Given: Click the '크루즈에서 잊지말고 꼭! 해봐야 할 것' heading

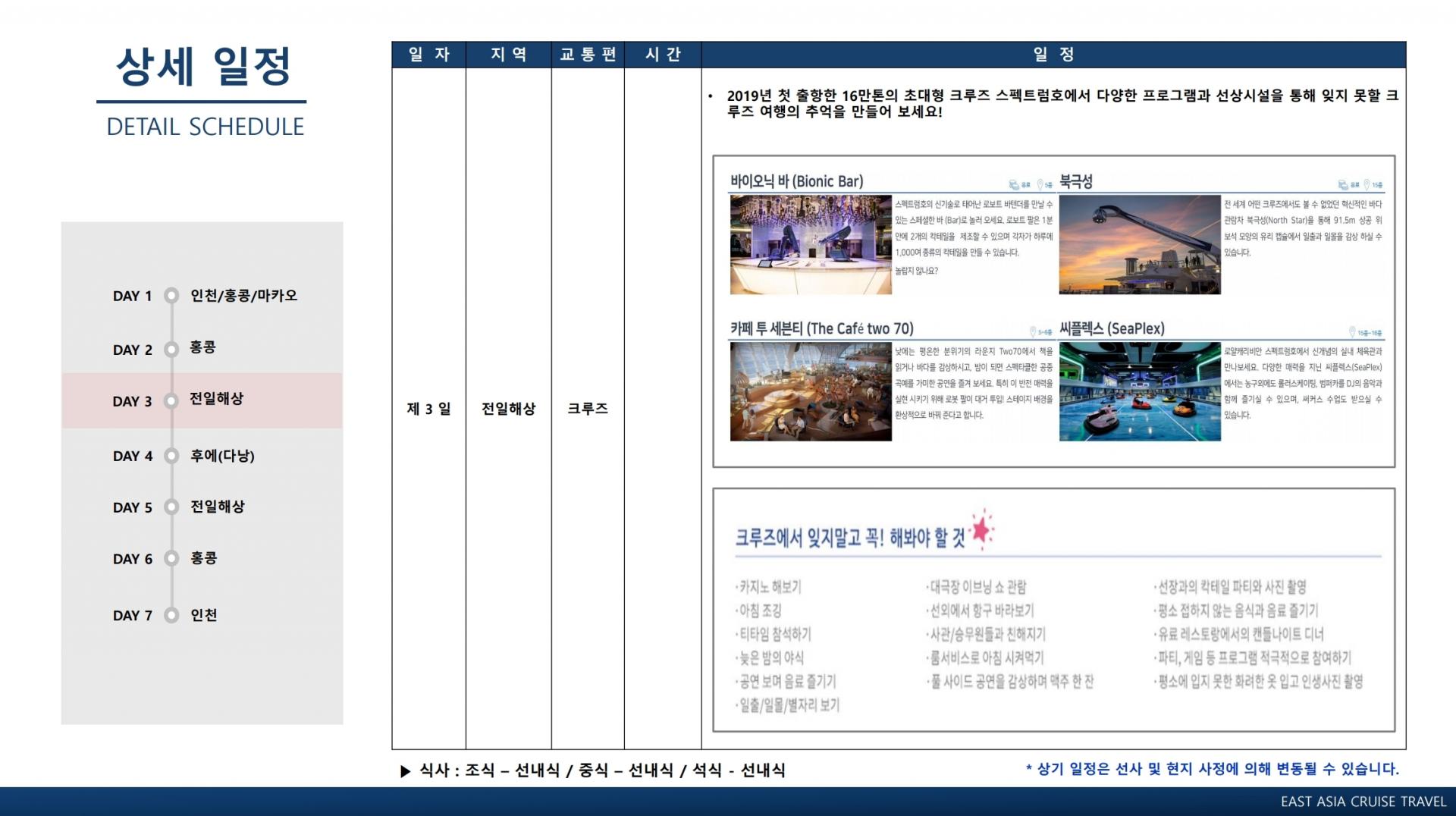Looking at the screenshot, I should coord(851,538).
